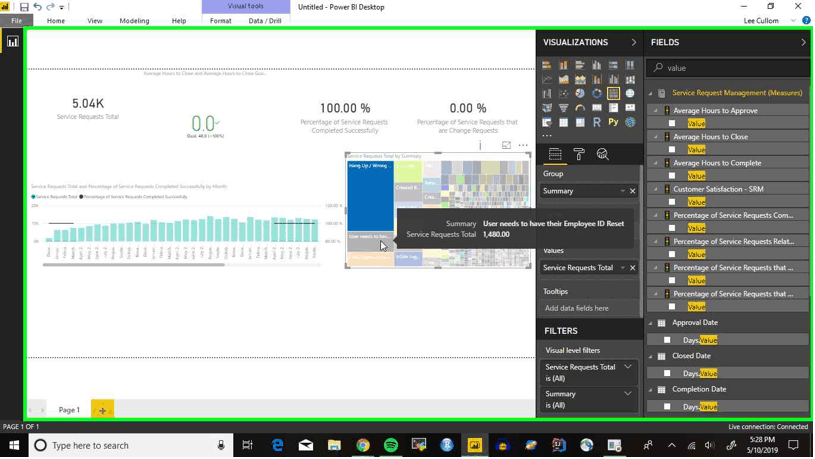Select the R script visual
815x459 pixels.
(x=597, y=123)
